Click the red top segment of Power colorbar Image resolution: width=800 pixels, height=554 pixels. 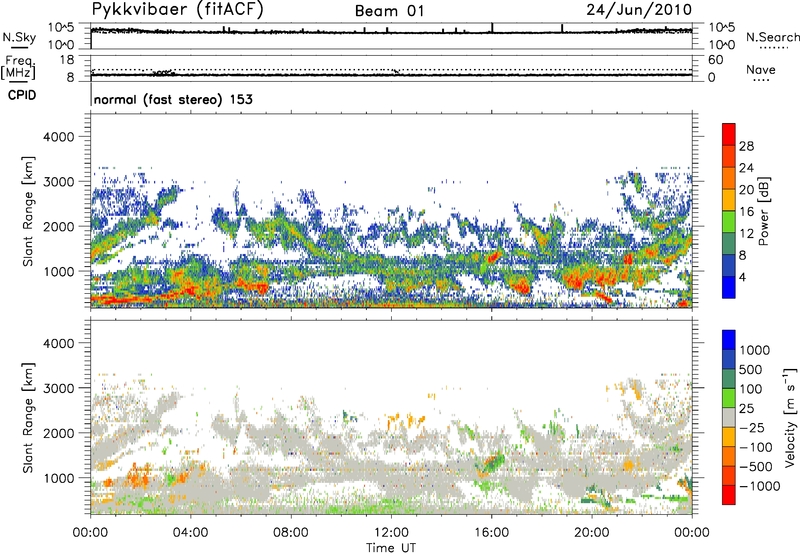tap(729, 135)
